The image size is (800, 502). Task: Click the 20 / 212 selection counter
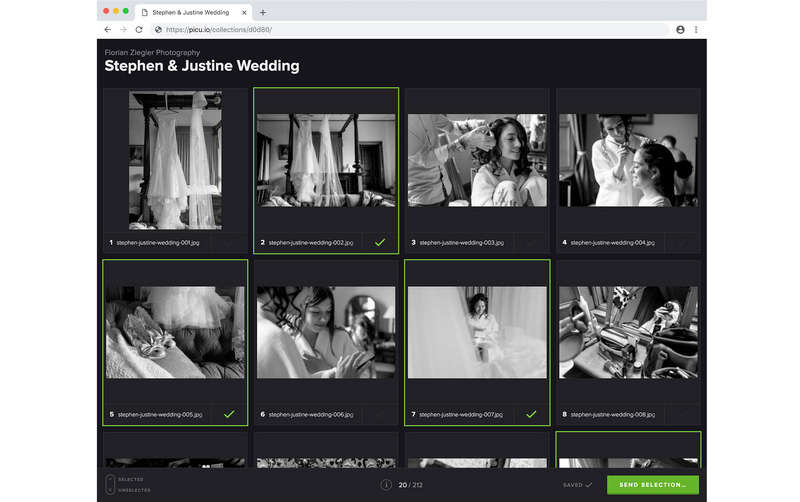[410, 485]
